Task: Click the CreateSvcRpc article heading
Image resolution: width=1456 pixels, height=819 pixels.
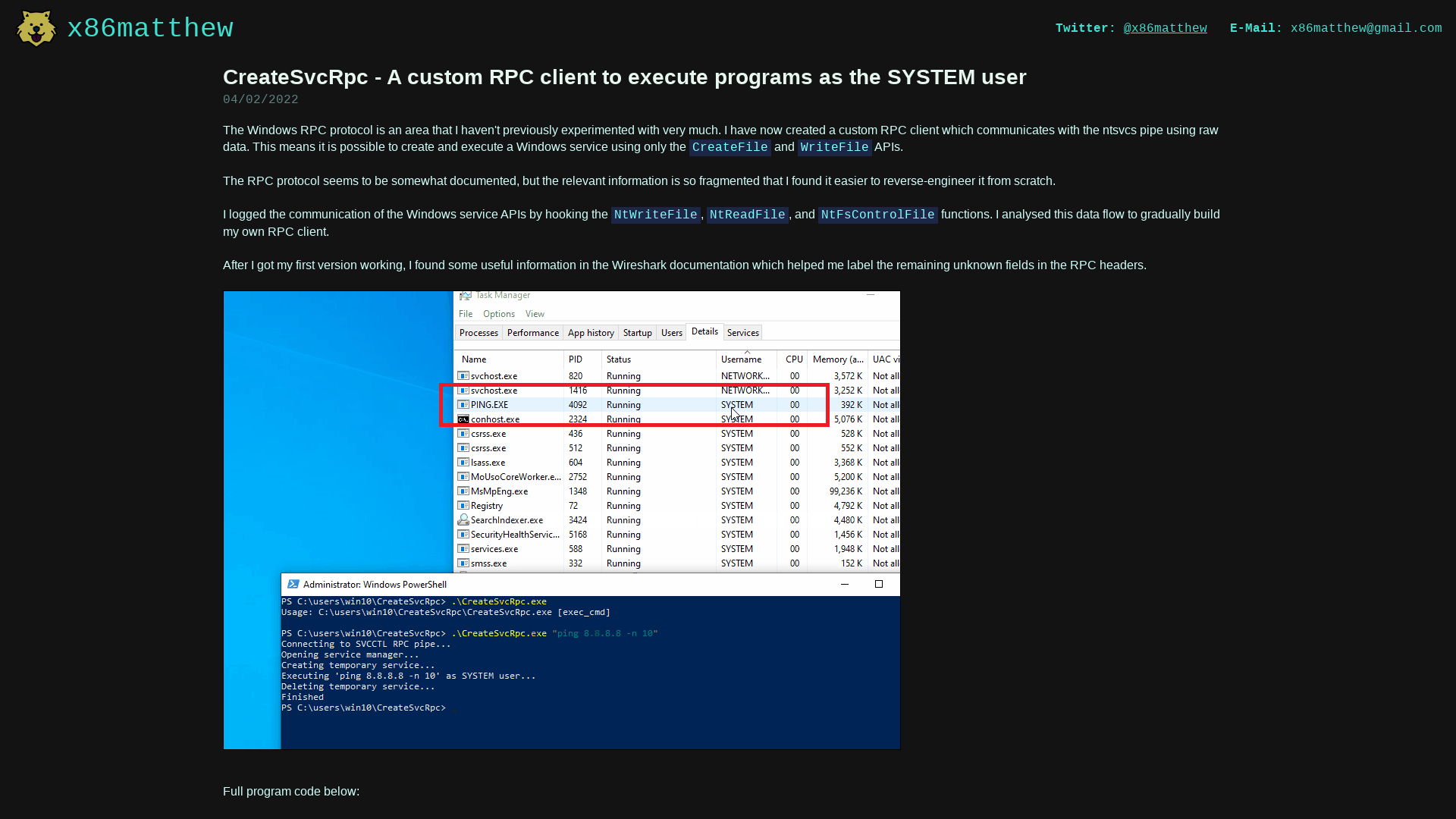Action: coord(624,77)
